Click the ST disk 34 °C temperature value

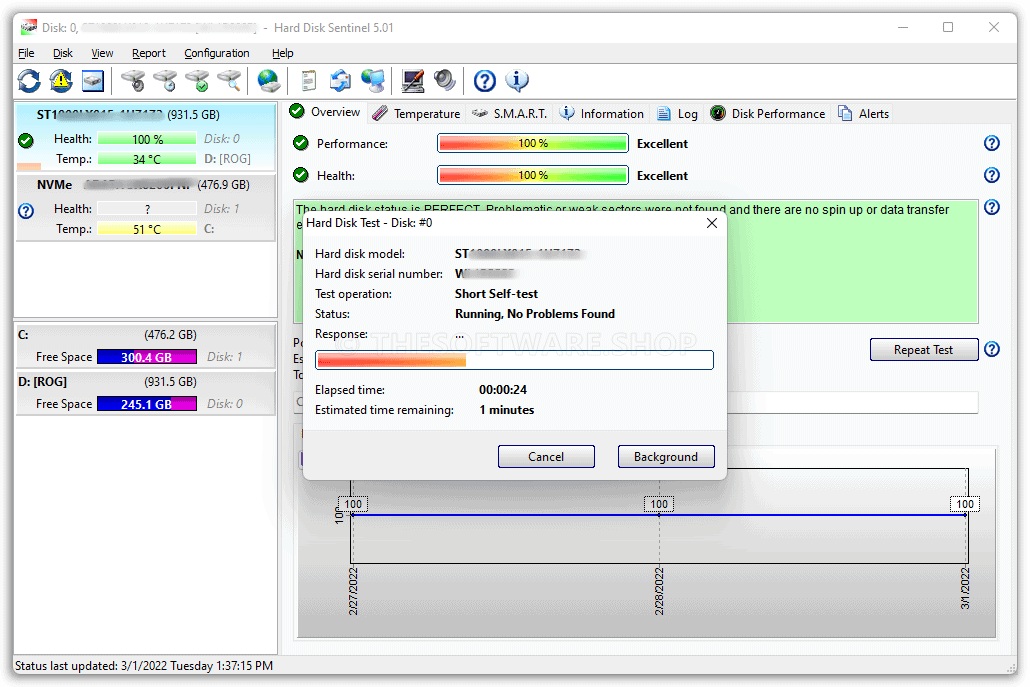click(146, 159)
